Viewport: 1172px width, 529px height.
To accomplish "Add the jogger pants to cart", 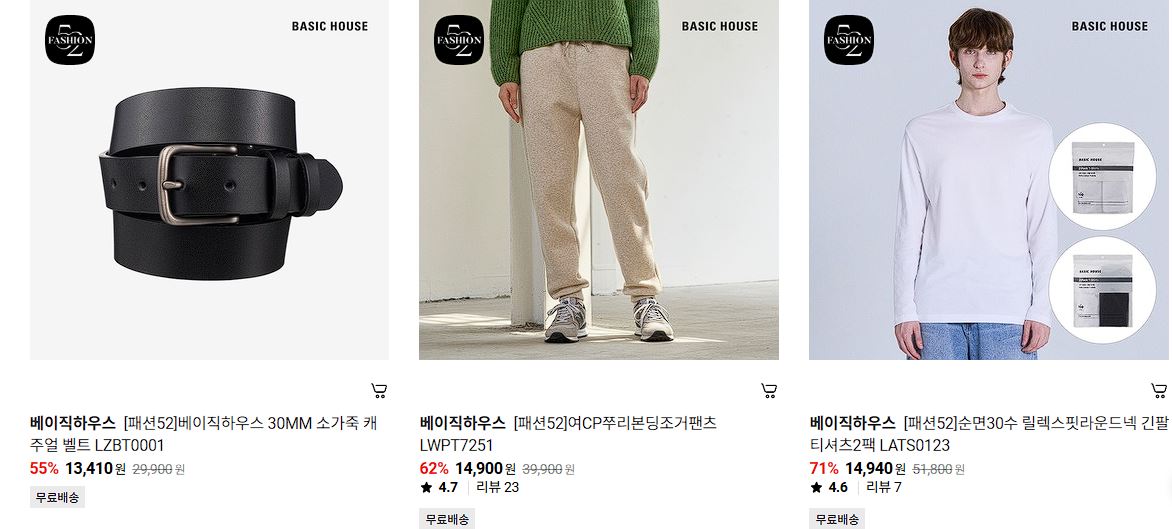I will [x=769, y=390].
